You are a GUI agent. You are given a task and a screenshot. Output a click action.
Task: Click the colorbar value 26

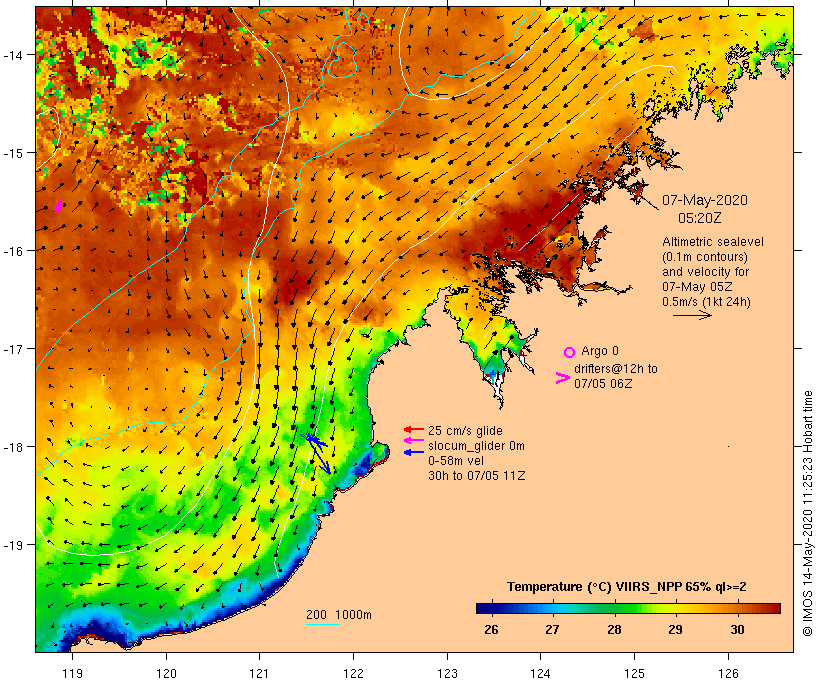click(x=491, y=629)
